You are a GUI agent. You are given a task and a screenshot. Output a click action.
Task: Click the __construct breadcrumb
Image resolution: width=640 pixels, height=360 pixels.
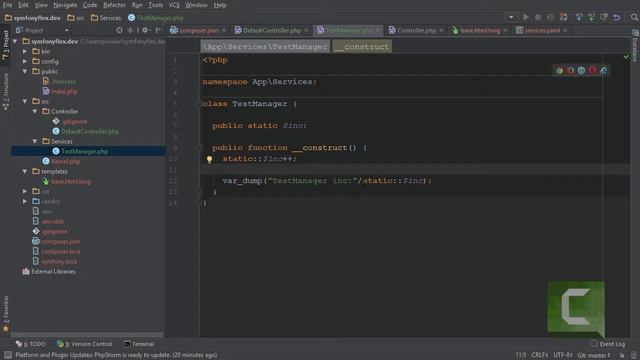(362, 47)
